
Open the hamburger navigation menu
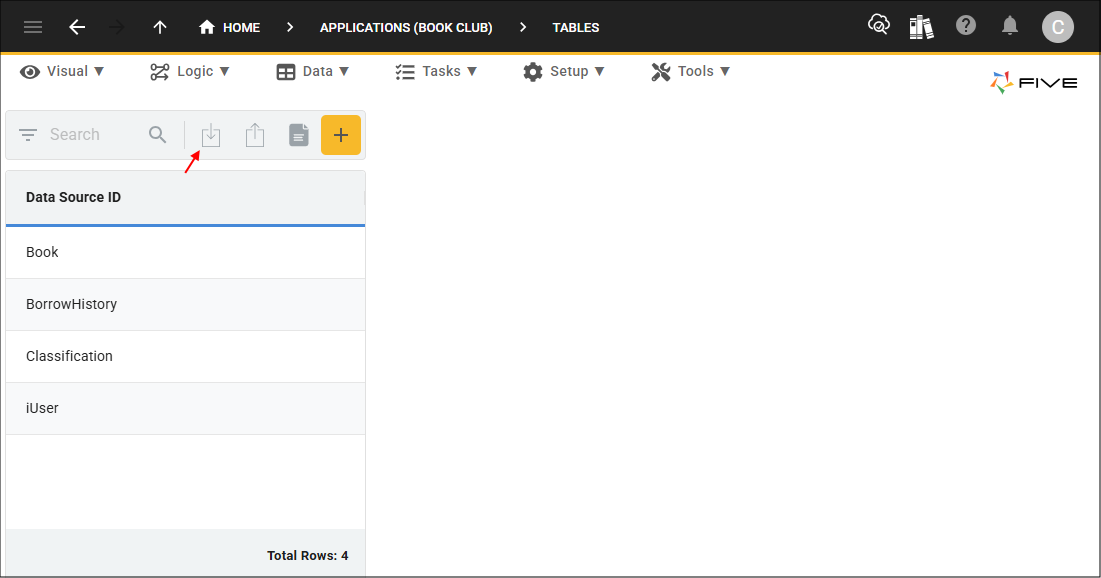[33, 27]
